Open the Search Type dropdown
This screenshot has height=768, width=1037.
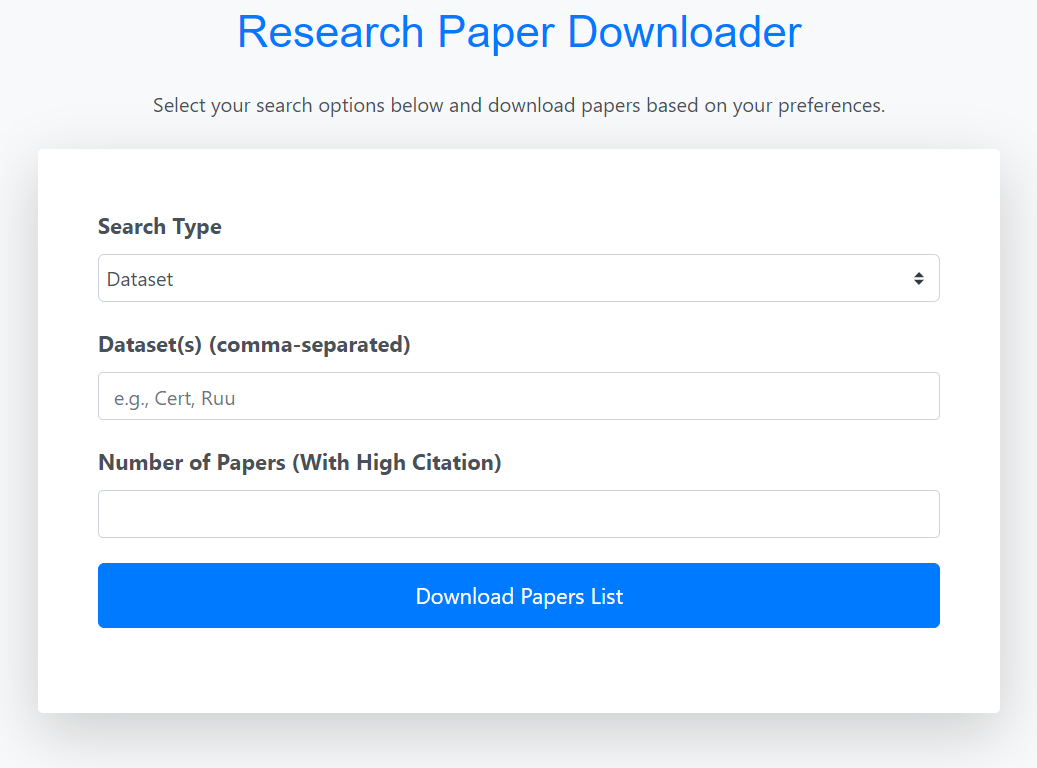(x=518, y=278)
